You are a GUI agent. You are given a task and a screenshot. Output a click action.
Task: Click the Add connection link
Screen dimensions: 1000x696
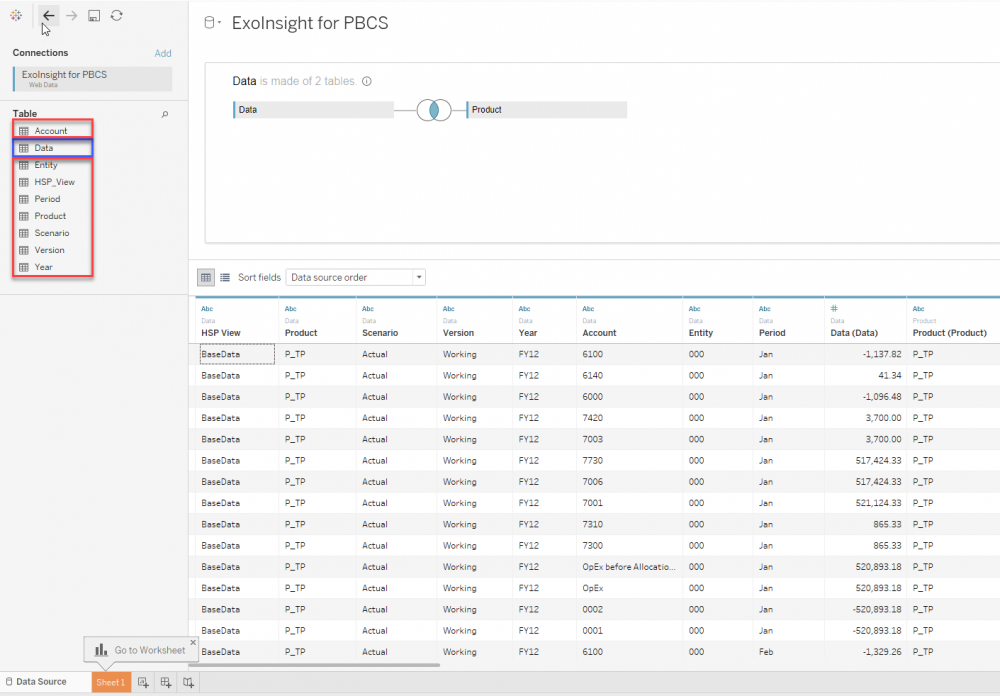[163, 53]
